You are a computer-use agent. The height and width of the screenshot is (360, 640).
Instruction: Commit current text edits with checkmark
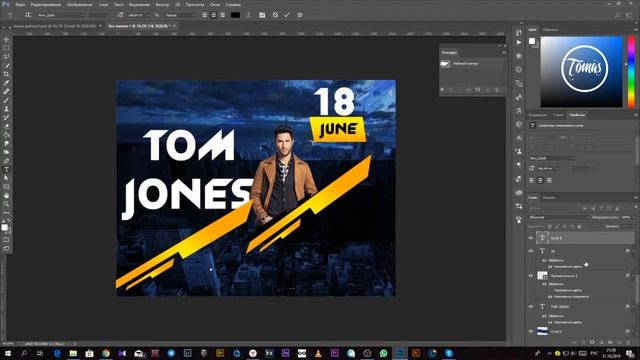pos(287,15)
